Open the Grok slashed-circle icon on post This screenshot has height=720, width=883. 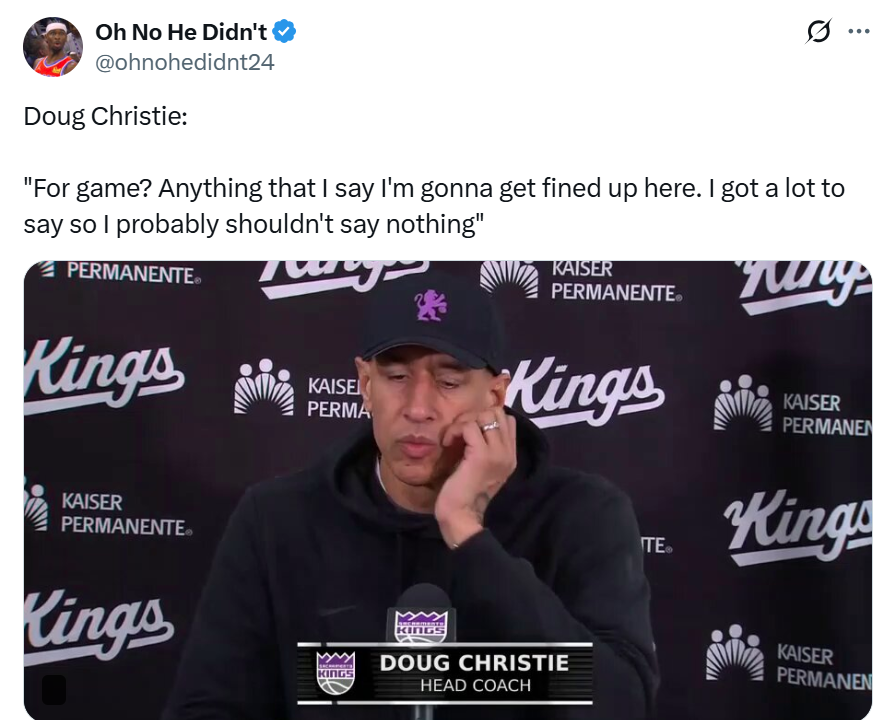818,32
